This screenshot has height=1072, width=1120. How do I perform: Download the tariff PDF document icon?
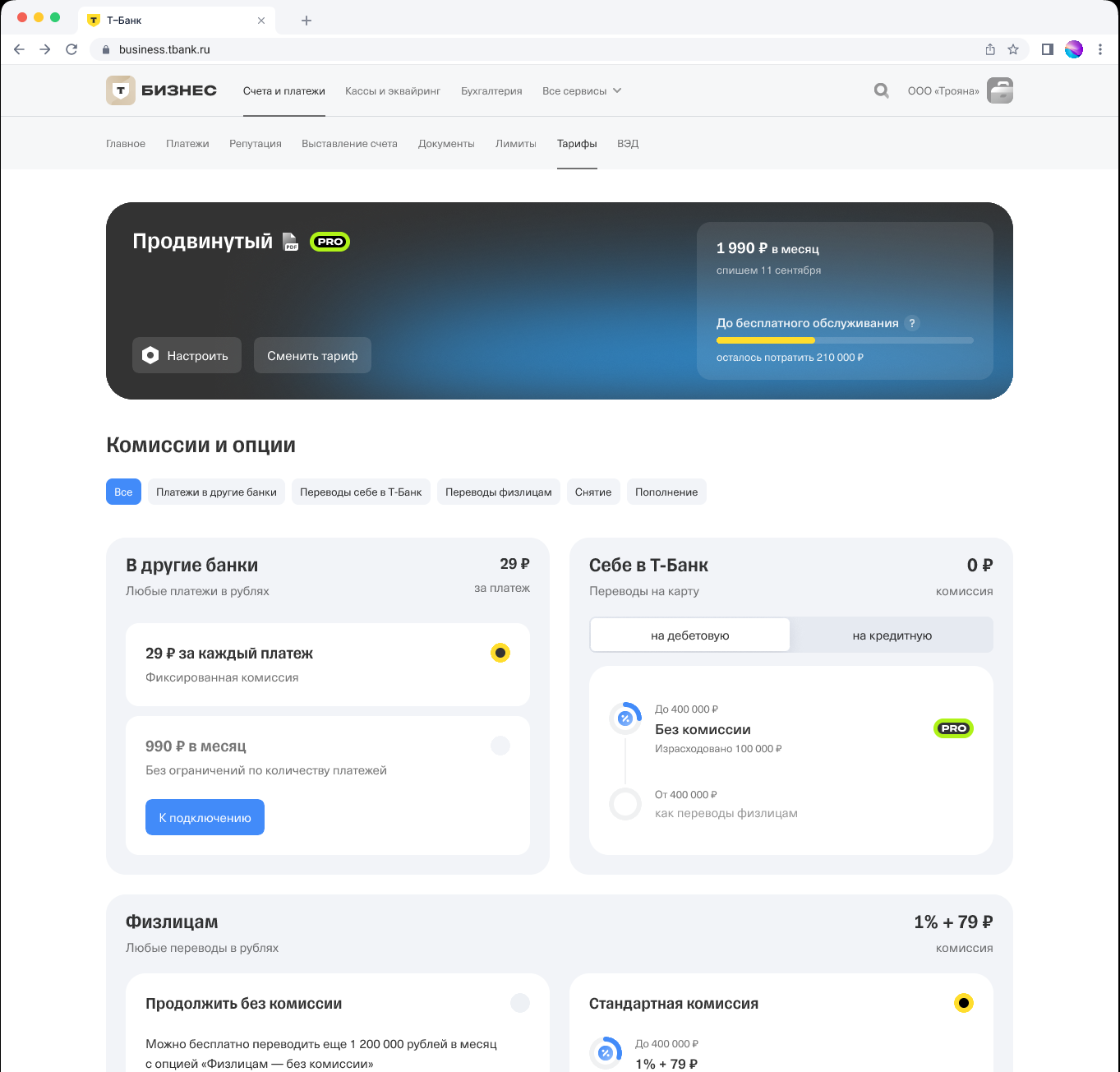290,242
